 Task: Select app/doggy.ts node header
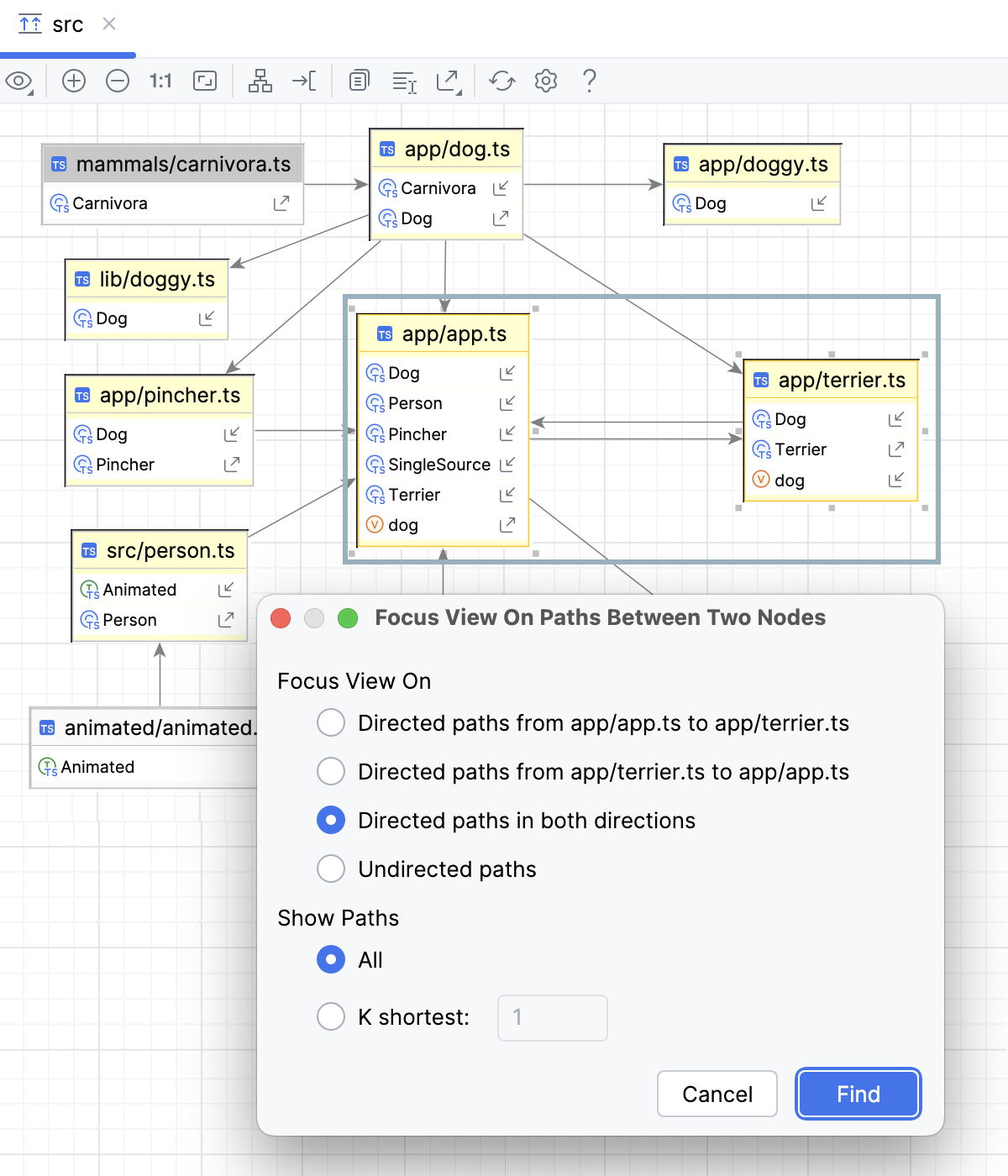(x=753, y=164)
